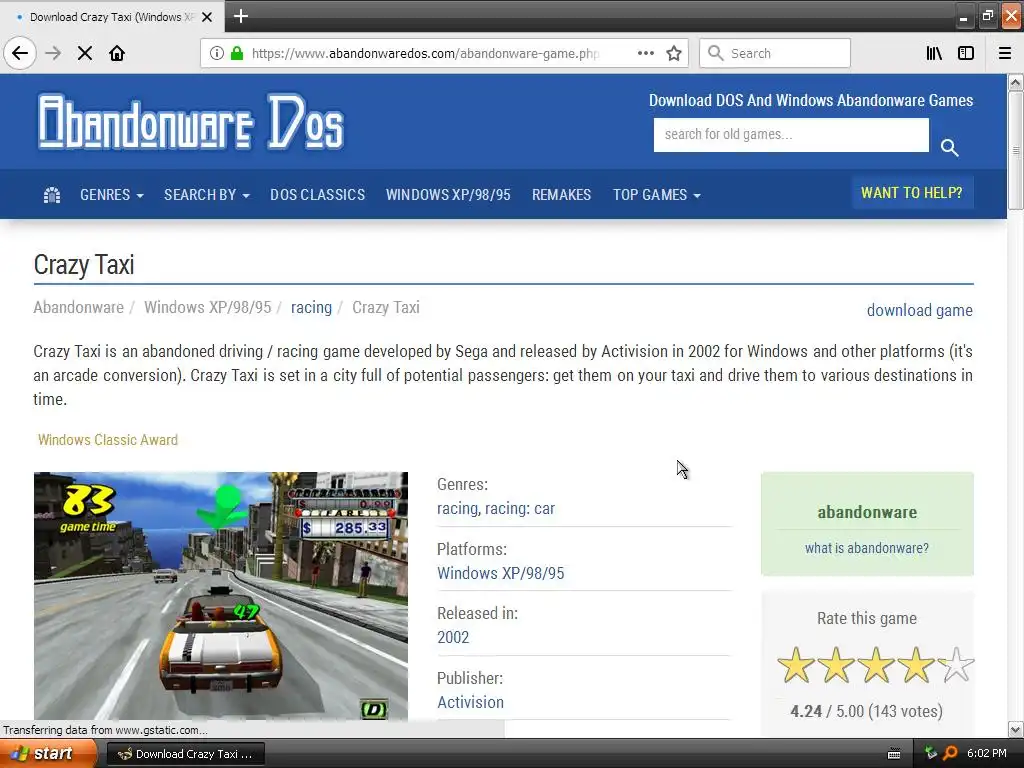Click the Want To Help? button
The height and width of the screenshot is (768, 1024).
point(912,193)
